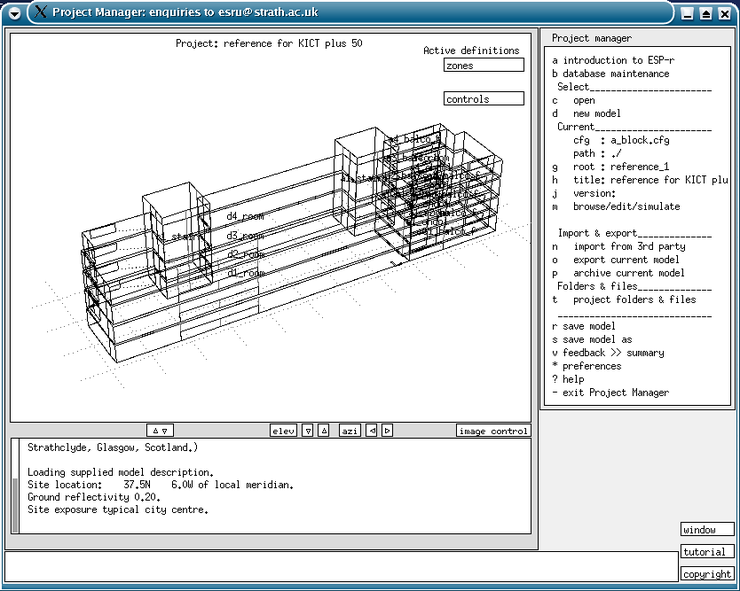Choose 'database maintenance' option

610,74
